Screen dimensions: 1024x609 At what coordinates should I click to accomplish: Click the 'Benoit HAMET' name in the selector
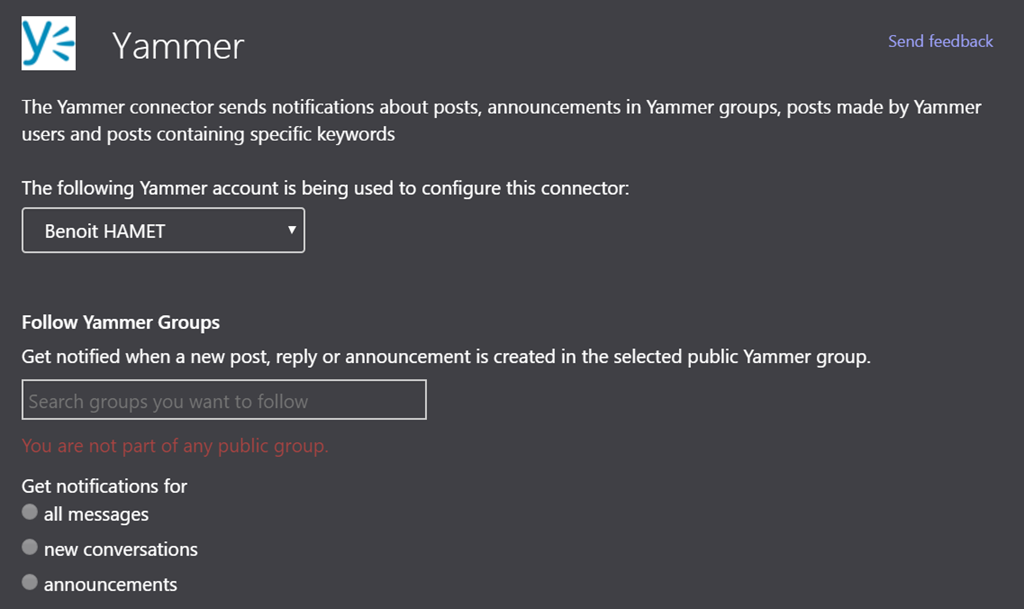105,231
